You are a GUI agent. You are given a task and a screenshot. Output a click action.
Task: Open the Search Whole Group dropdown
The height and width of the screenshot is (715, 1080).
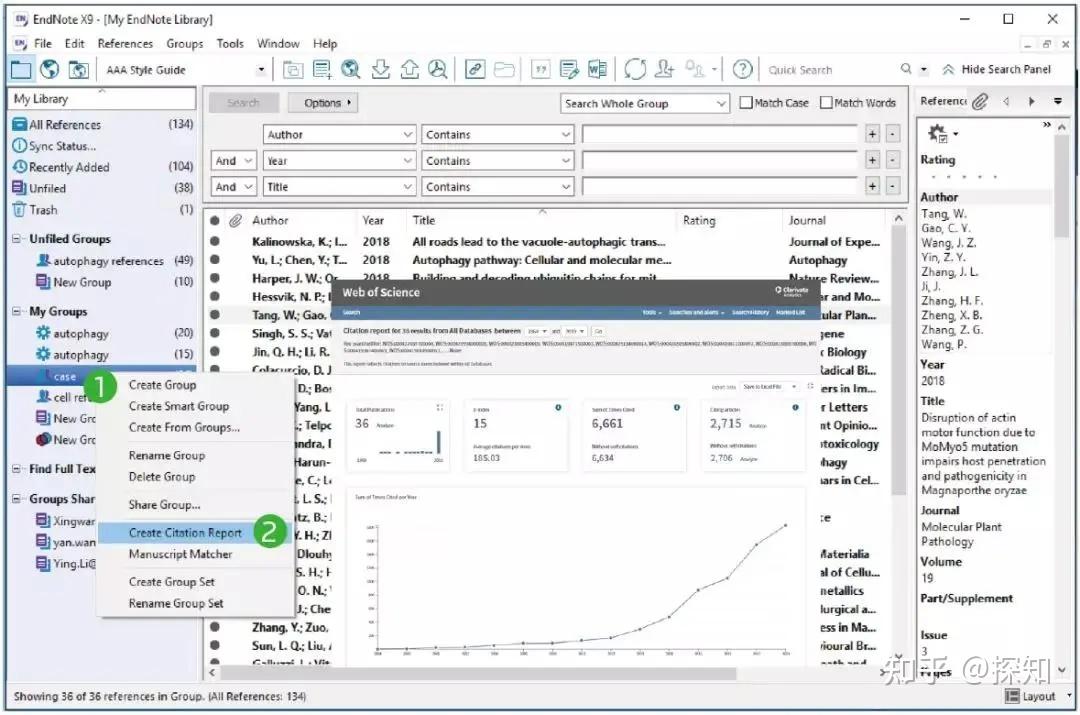[x=644, y=102]
